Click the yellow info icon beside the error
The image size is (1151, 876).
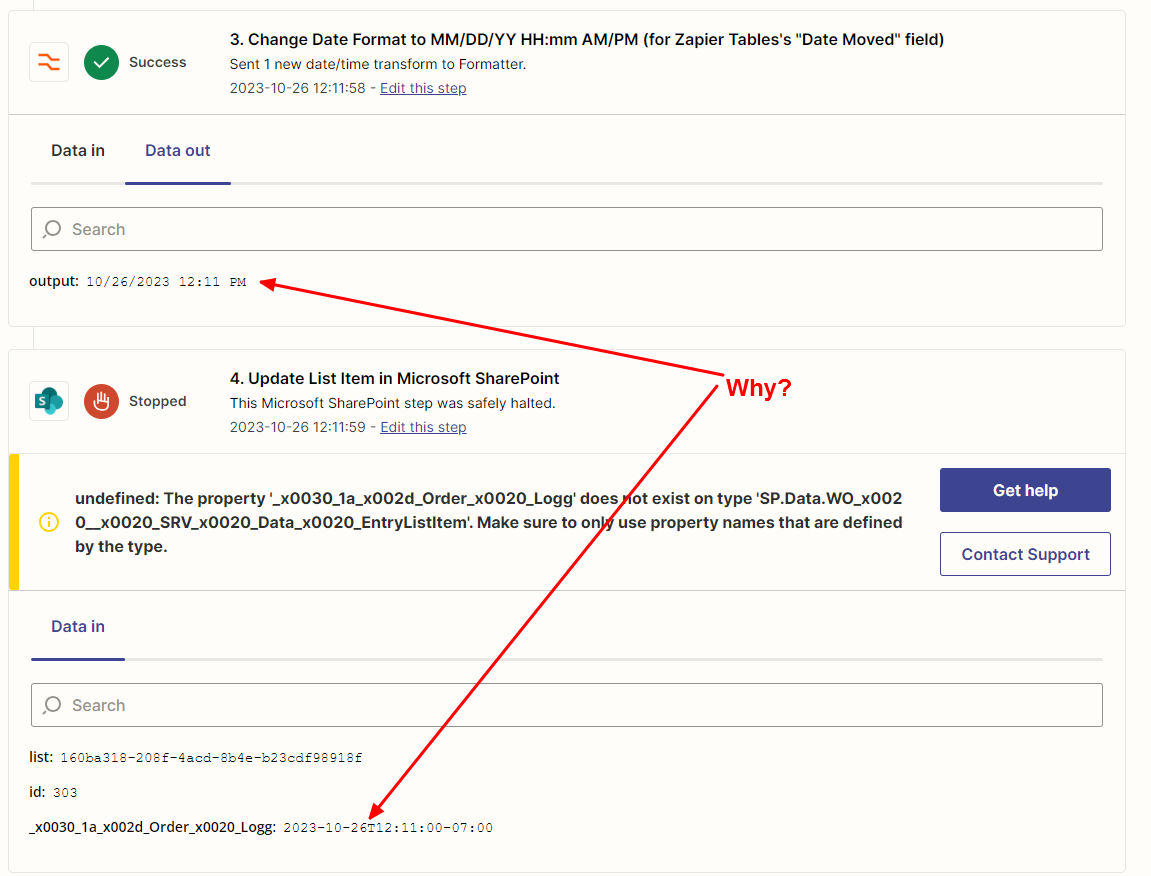[x=49, y=522]
